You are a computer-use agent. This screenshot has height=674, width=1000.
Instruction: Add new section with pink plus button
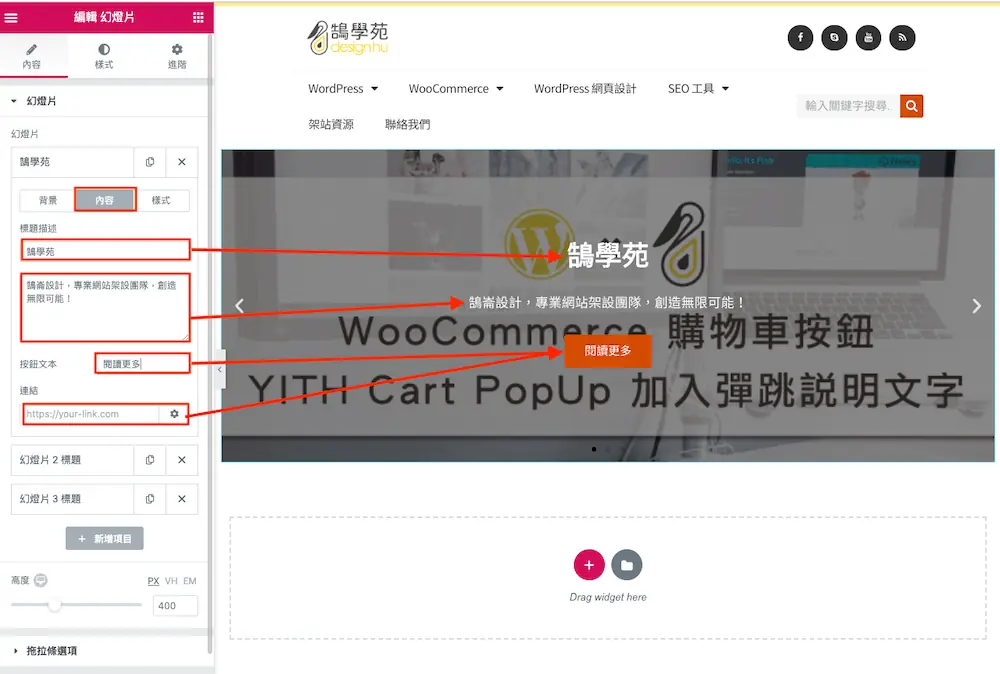point(589,565)
